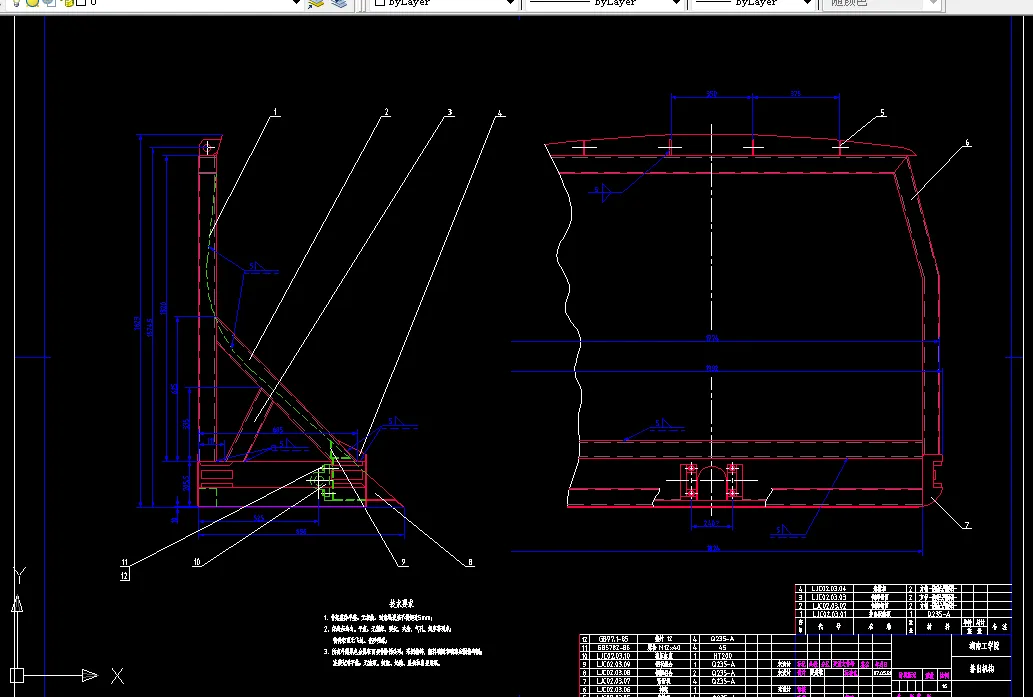Select balloon number 6 on front view
Image resolution: width=1033 pixels, height=697 pixels.
[967, 142]
